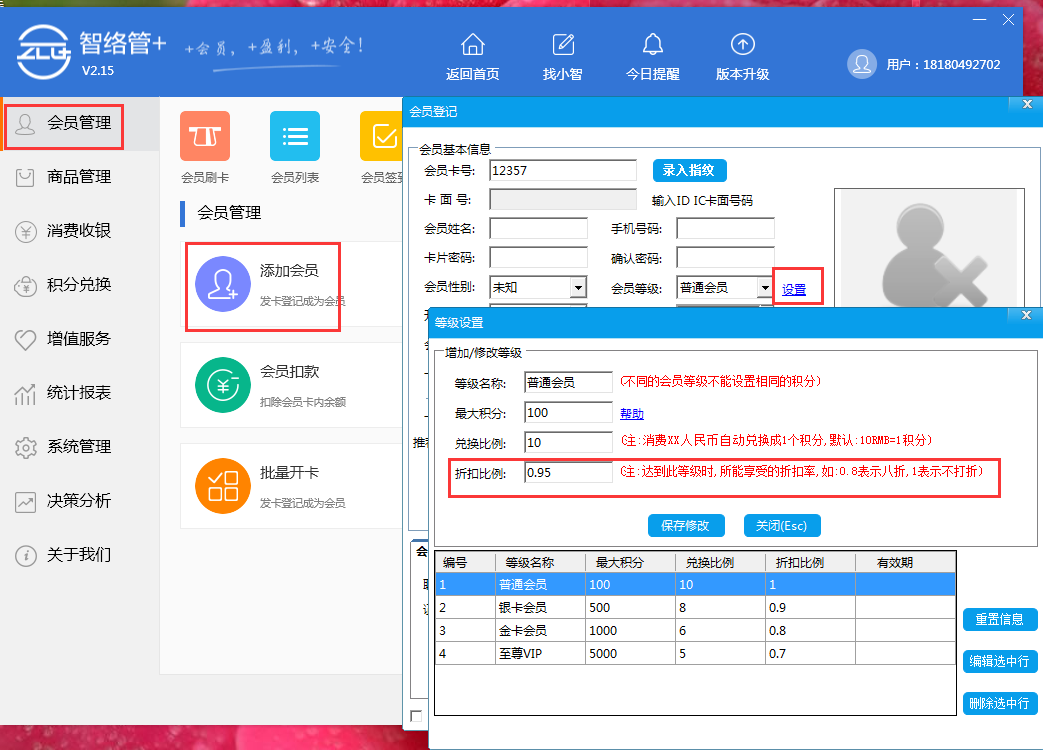Viewport: 1043px width, 750px height.
Task: Open the 会员列表 member list icon
Action: click(x=294, y=137)
